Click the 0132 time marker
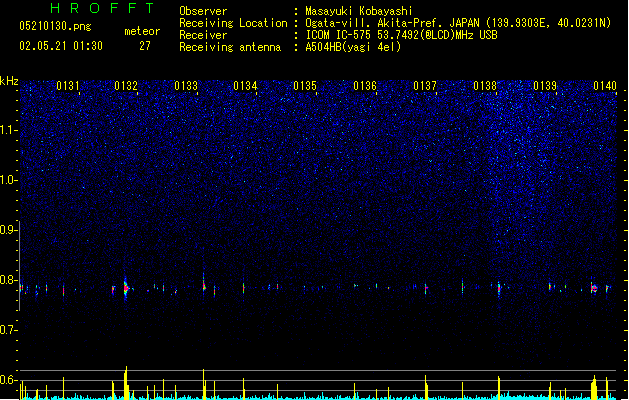This screenshot has height=400, width=629. [126, 86]
